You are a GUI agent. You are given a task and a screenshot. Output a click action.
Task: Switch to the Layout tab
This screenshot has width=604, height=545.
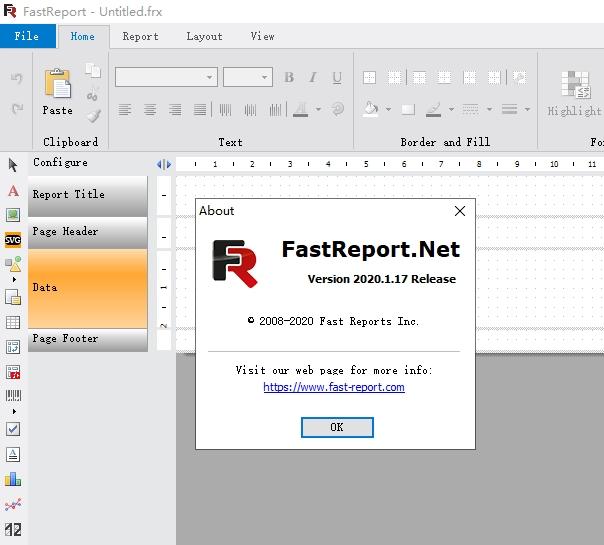click(204, 36)
